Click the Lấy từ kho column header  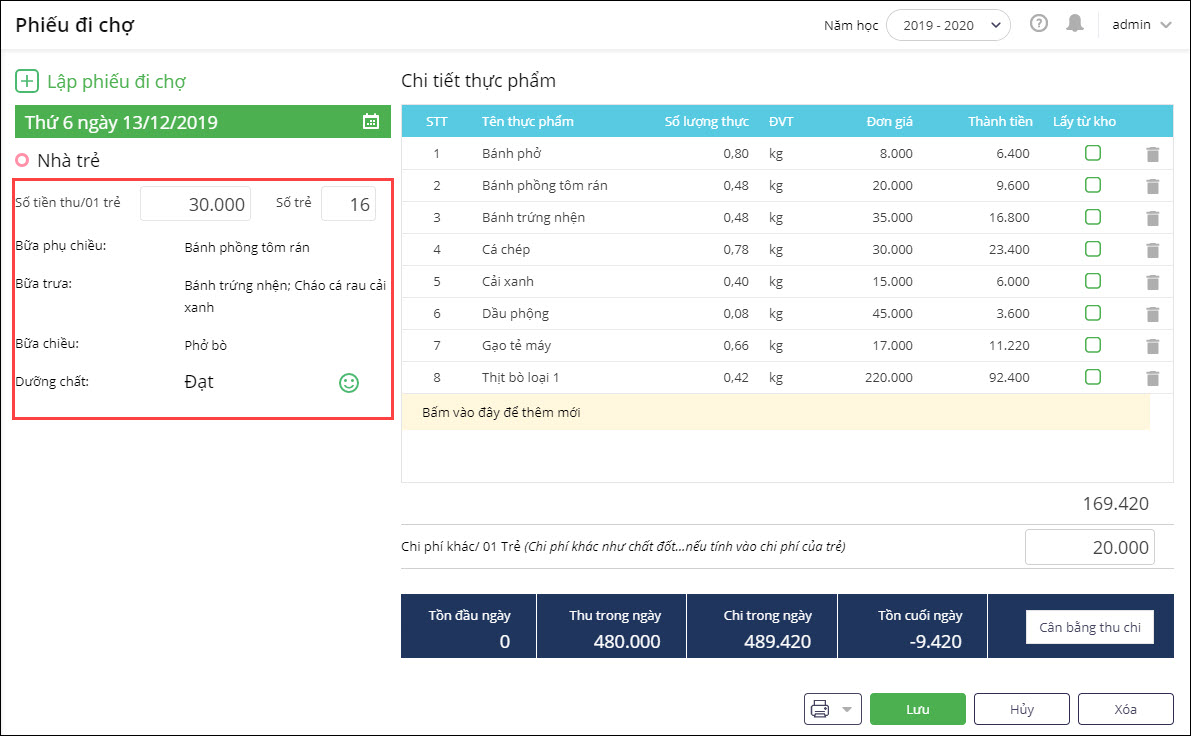(x=1084, y=122)
